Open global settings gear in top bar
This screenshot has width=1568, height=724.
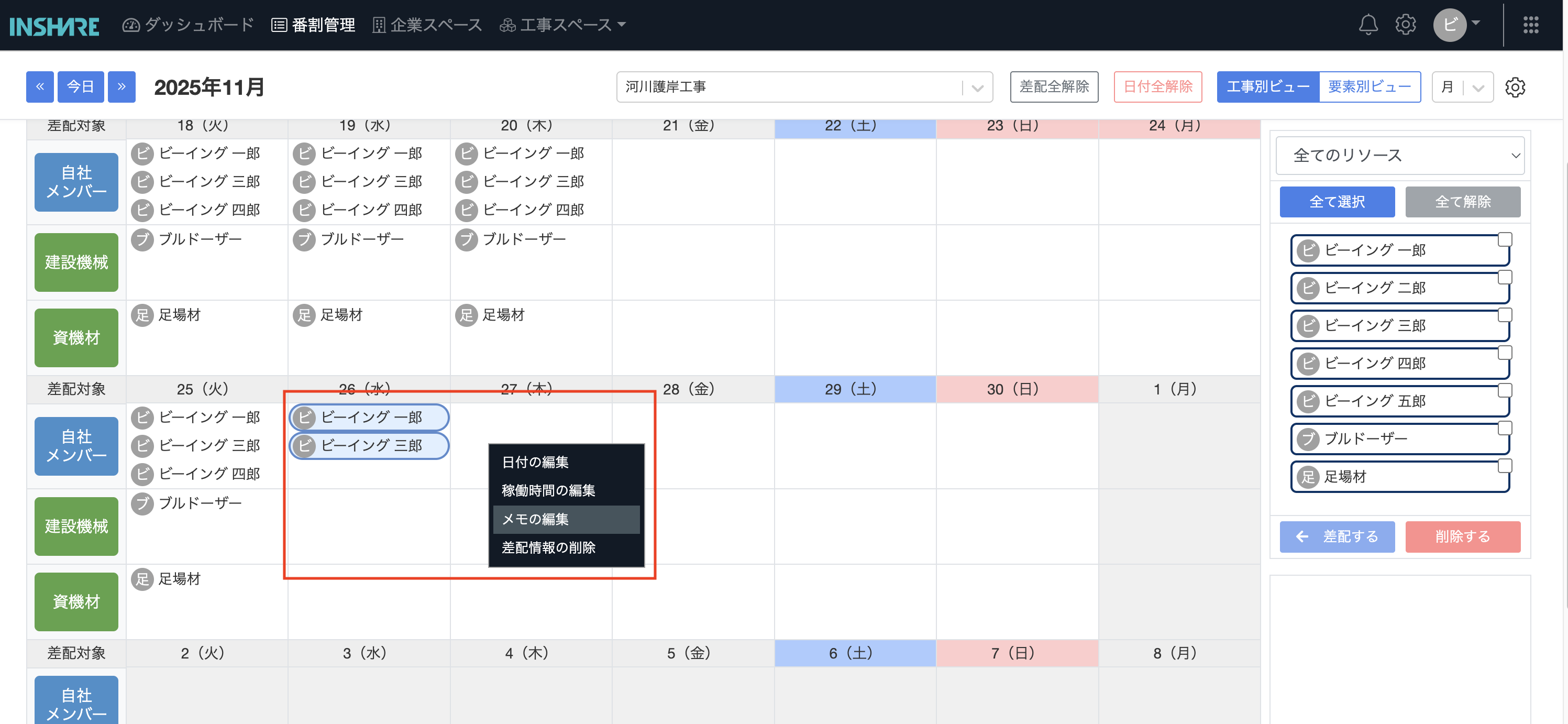coord(1406,25)
